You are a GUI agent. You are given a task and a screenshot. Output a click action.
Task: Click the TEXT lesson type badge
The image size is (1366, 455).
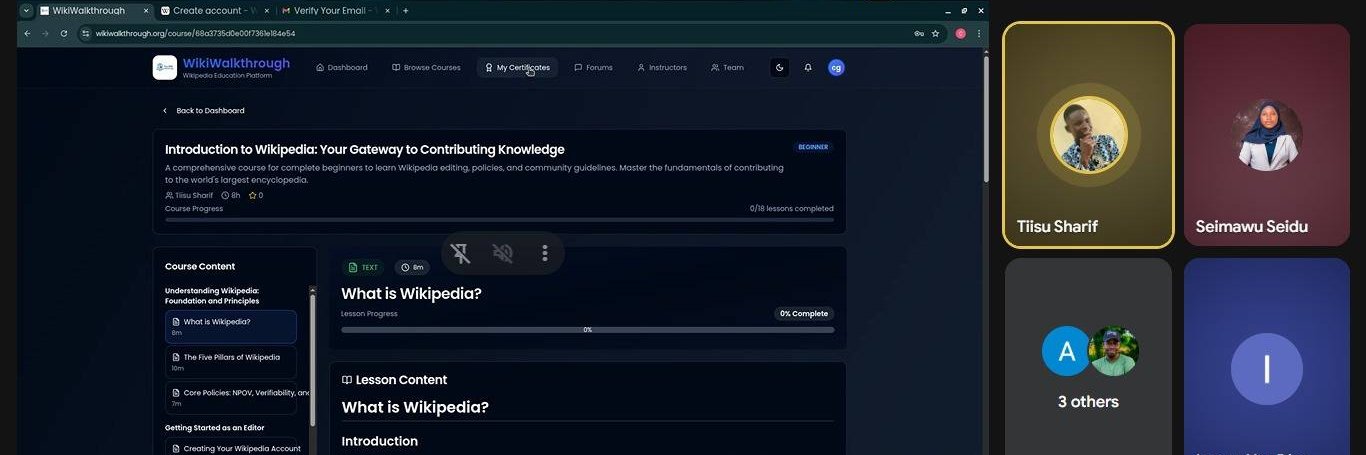click(363, 267)
